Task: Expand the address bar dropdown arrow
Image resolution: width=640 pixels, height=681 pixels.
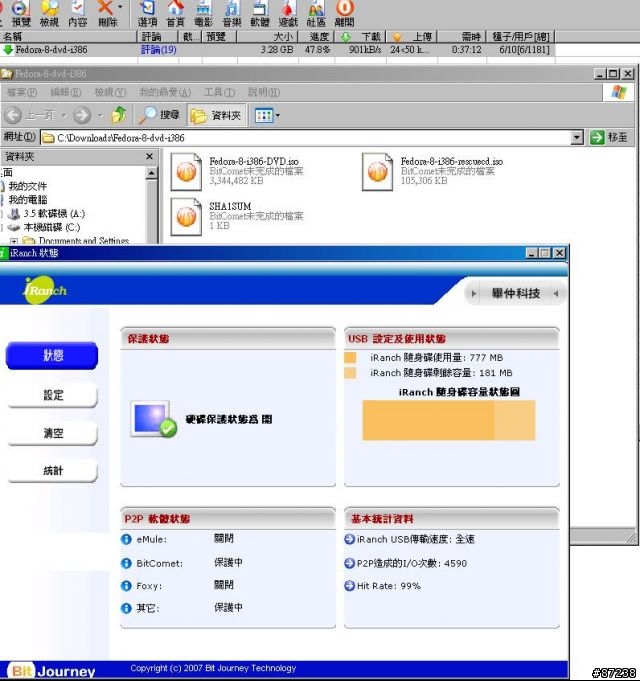Action: (x=577, y=138)
